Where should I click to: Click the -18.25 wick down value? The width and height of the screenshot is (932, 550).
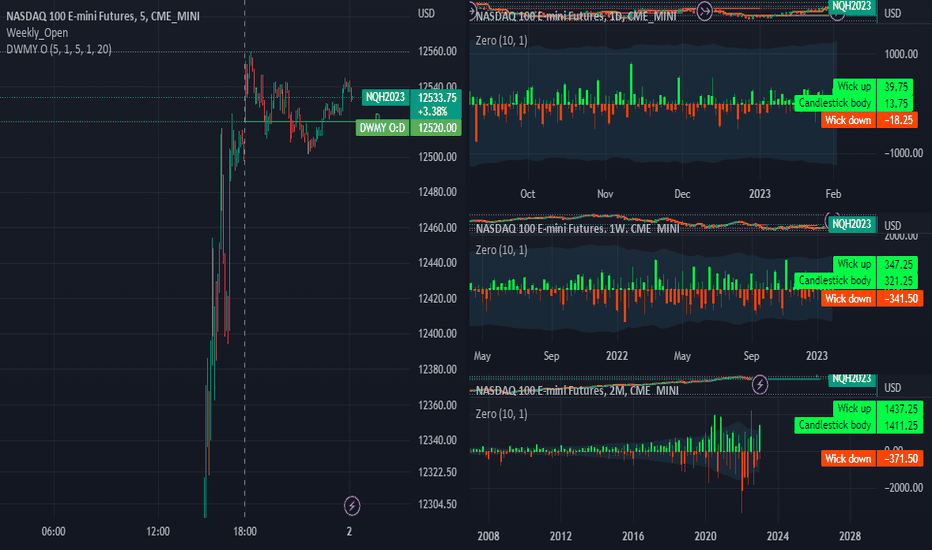(897, 120)
